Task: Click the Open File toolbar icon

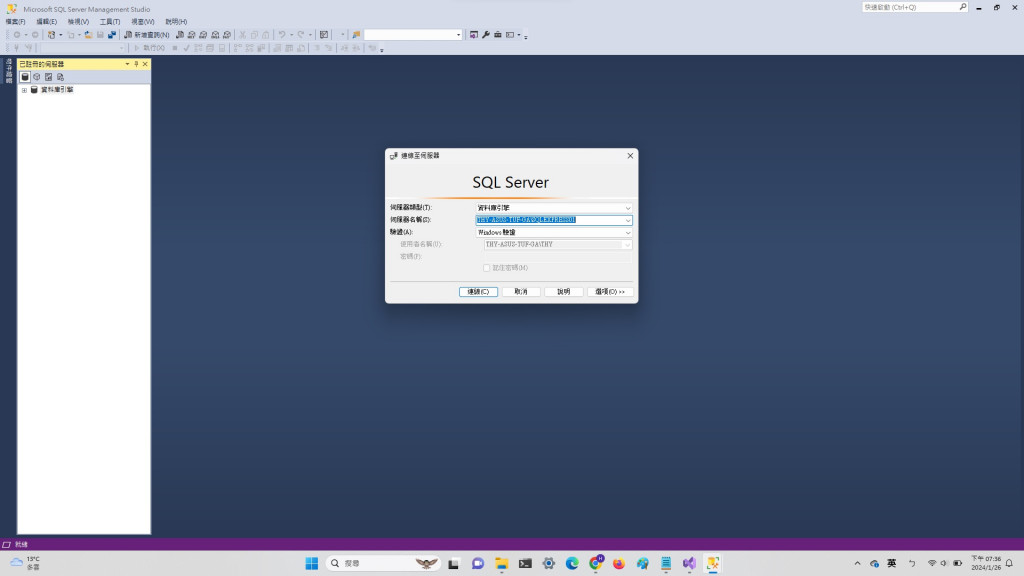Action: (x=88, y=35)
